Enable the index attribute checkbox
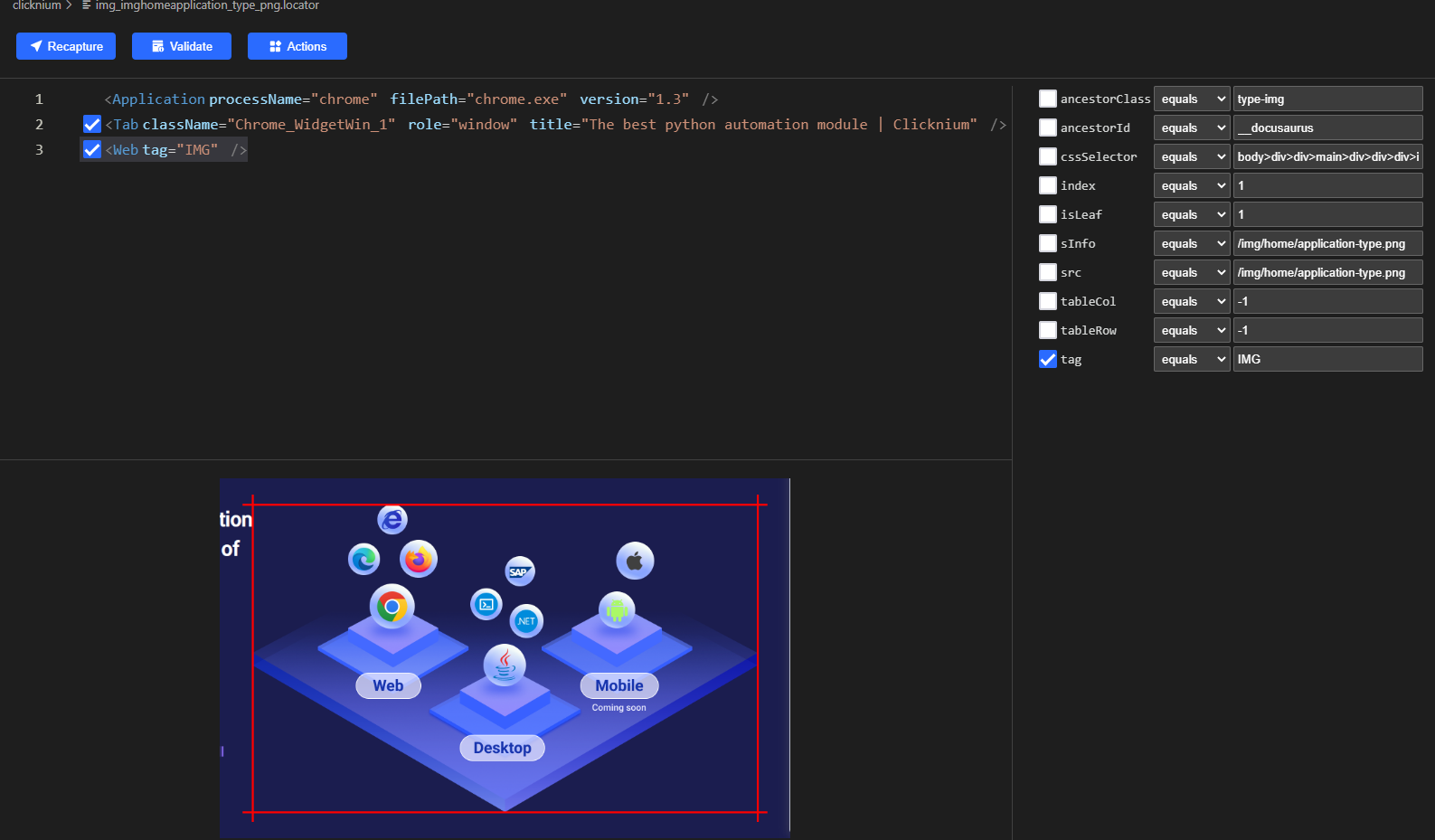Image resolution: width=1435 pixels, height=840 pixels. pyautogui.click(x=1048, y=185)
